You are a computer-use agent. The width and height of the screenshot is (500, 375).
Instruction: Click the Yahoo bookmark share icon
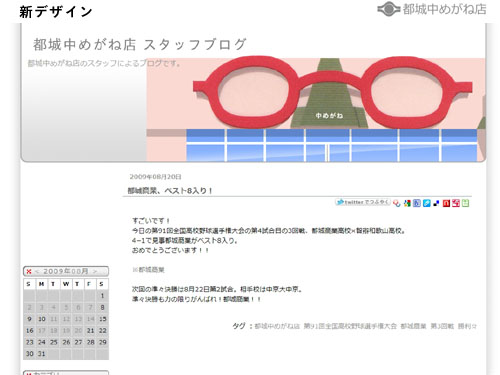coord(397,203)
